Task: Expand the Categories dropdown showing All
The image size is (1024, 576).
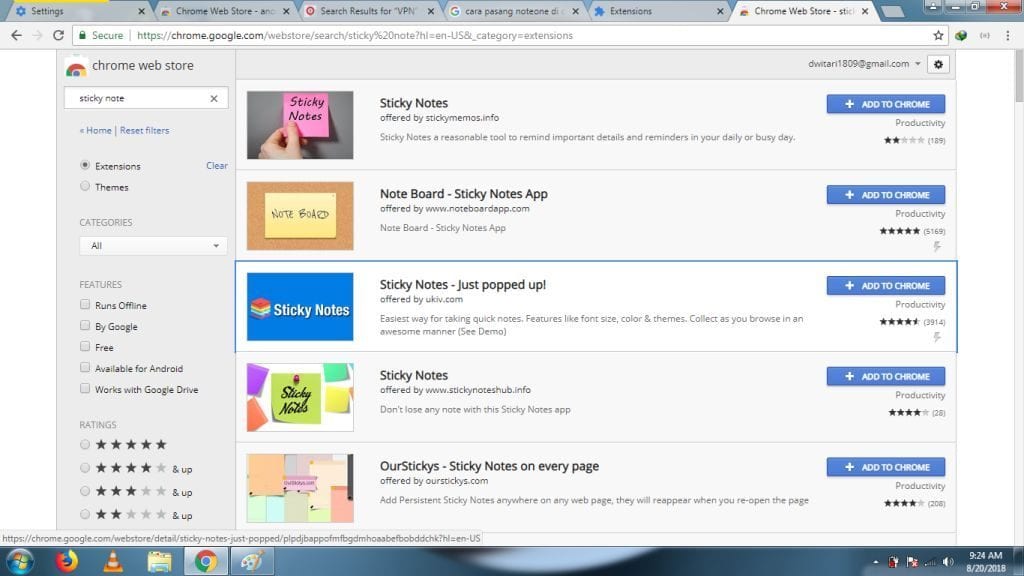Action: 153,246
